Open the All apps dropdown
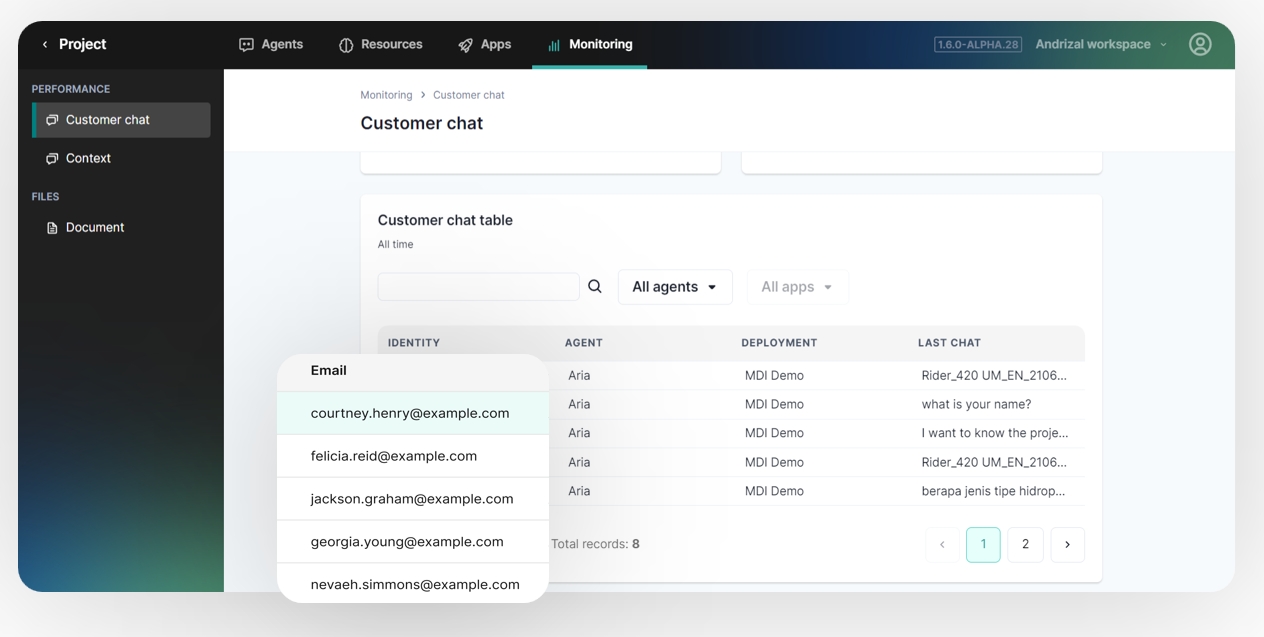Screen dimensions: 1264x637 coord(797,287)
